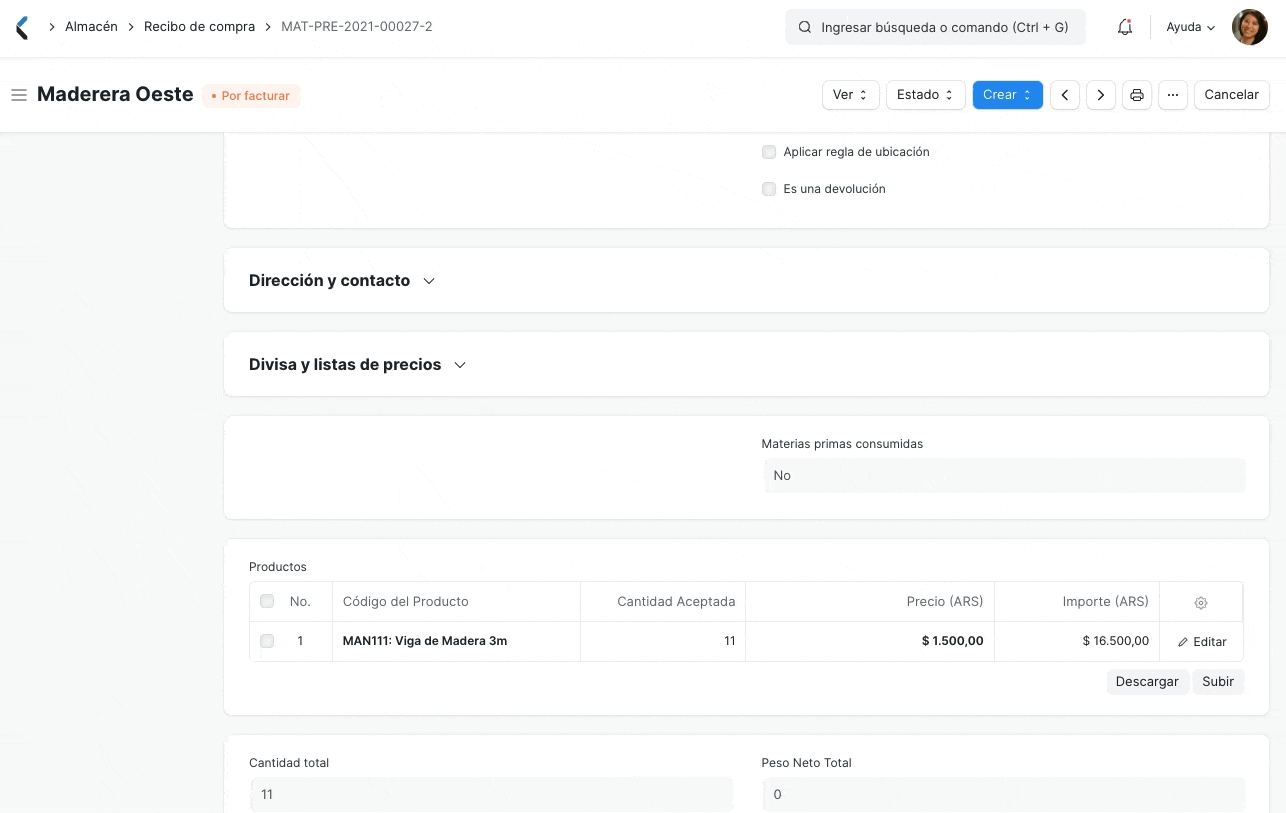Select all rows checkbox in Productos header

point(267,601)
